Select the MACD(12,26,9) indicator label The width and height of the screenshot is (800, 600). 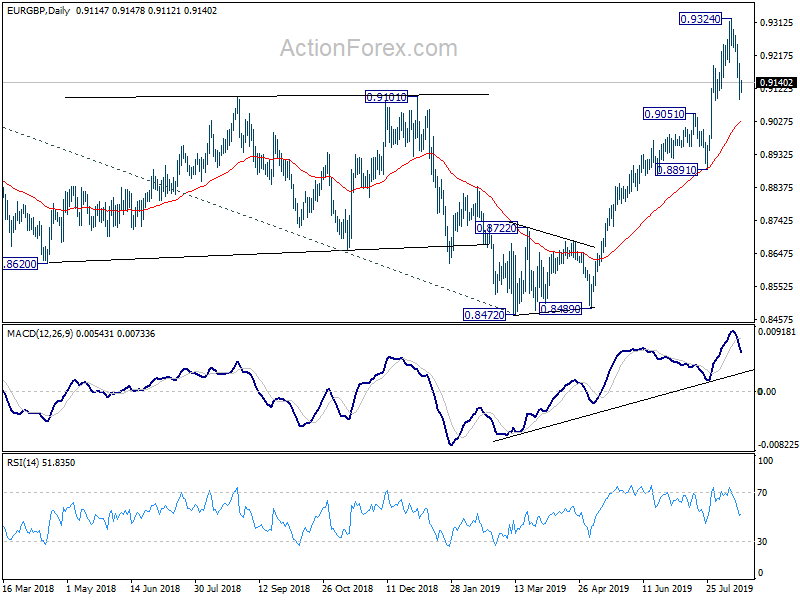click(x=40, y=334)
